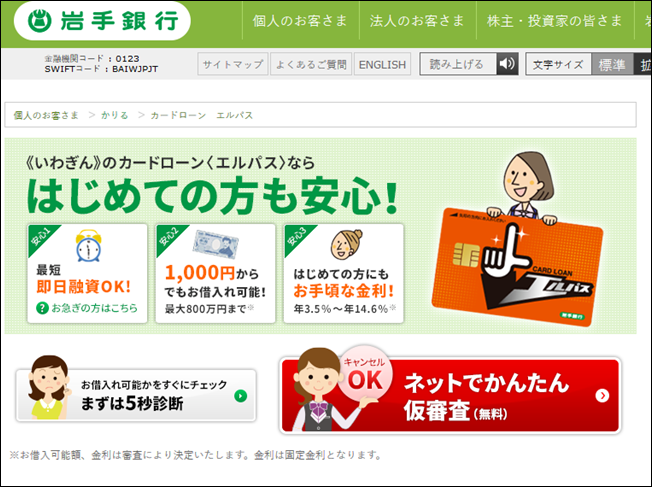Click the woman's face icon in the 安心3 card
Viewport: 652px width, 487px height.
click(346, 245)
